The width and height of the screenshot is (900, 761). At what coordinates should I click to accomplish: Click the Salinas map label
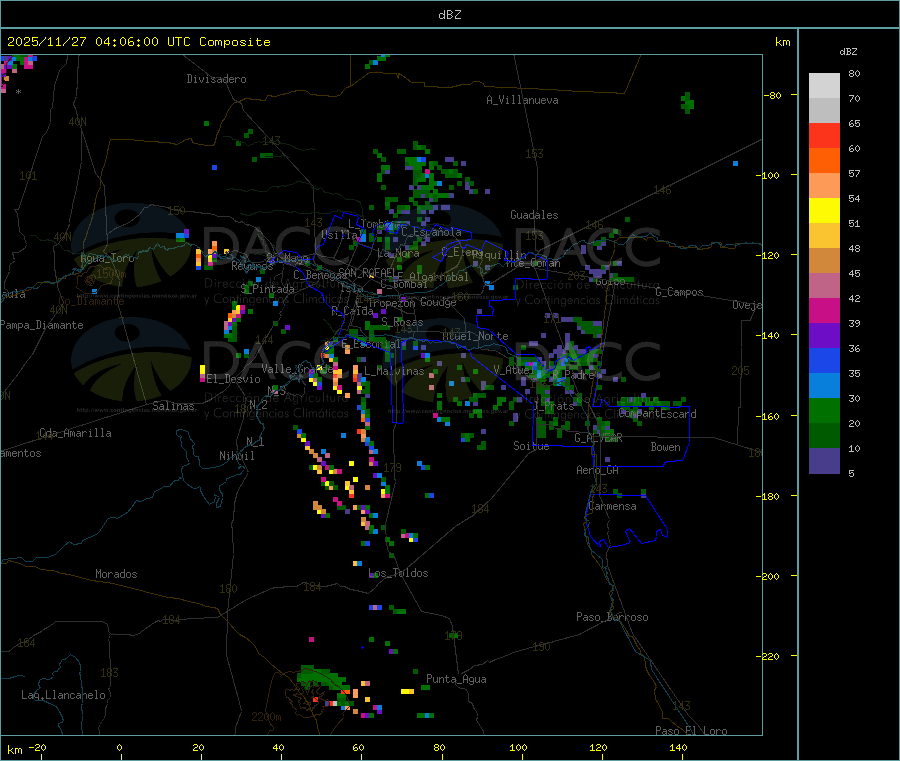pyautogui.click(x=176, y=406)
